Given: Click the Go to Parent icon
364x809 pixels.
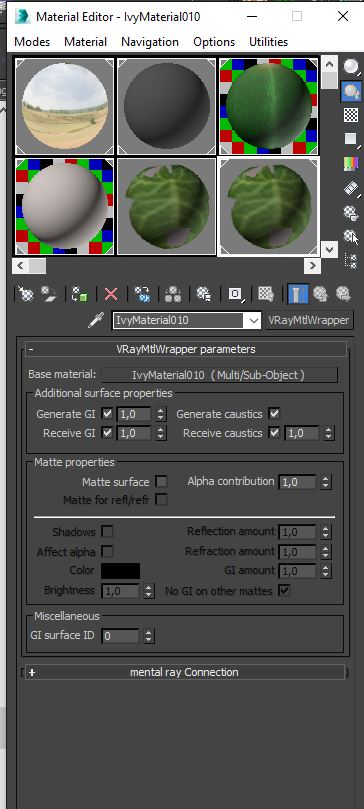Looking at the screenshot, I should [321, 294].
